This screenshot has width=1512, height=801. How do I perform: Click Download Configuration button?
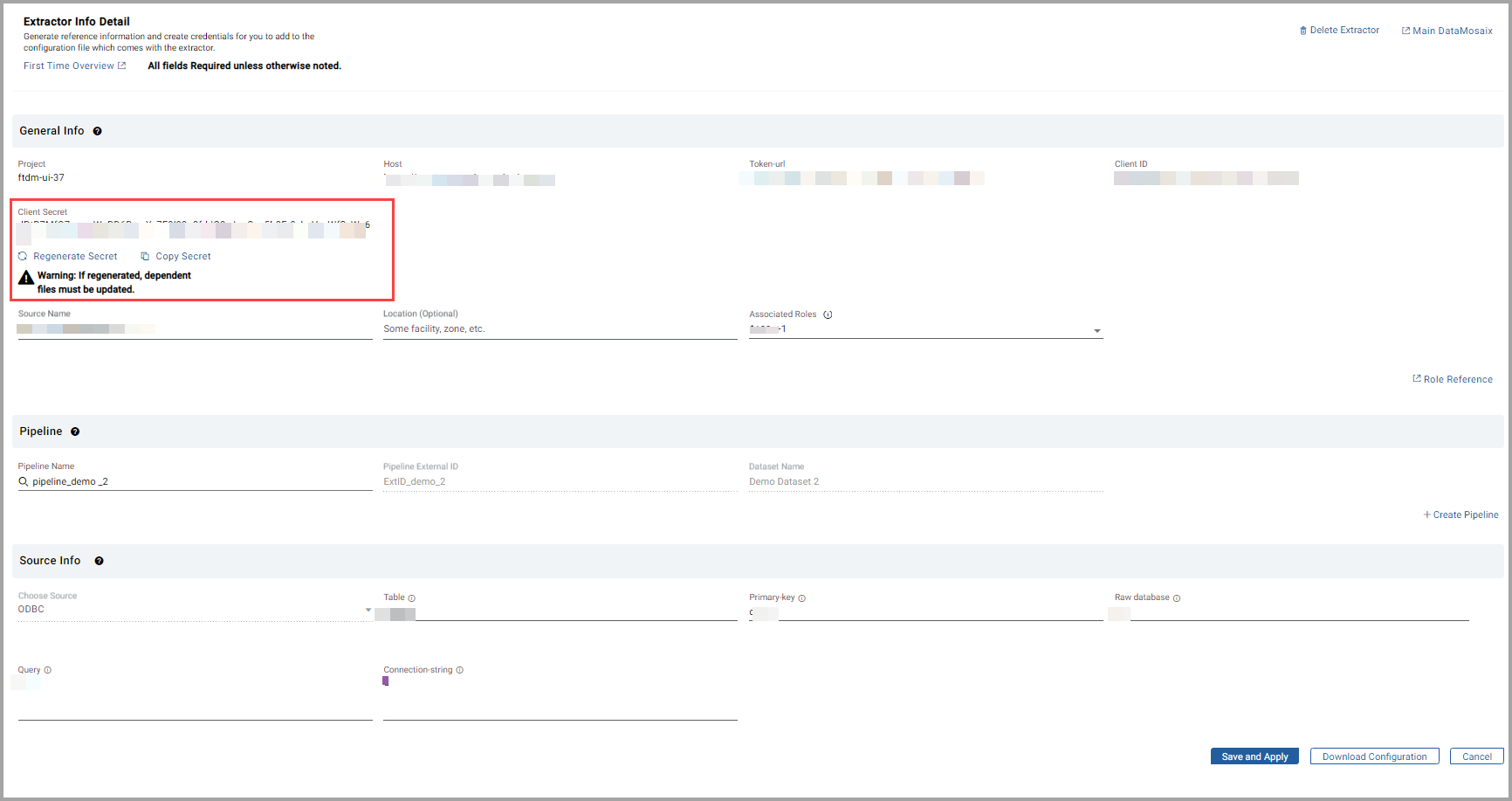point(1374,756)
